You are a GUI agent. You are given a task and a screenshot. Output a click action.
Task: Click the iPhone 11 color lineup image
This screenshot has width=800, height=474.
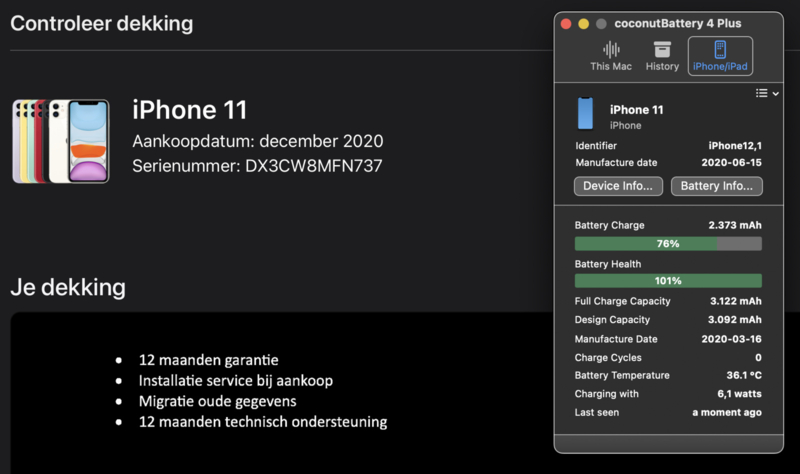coord(61,141)
